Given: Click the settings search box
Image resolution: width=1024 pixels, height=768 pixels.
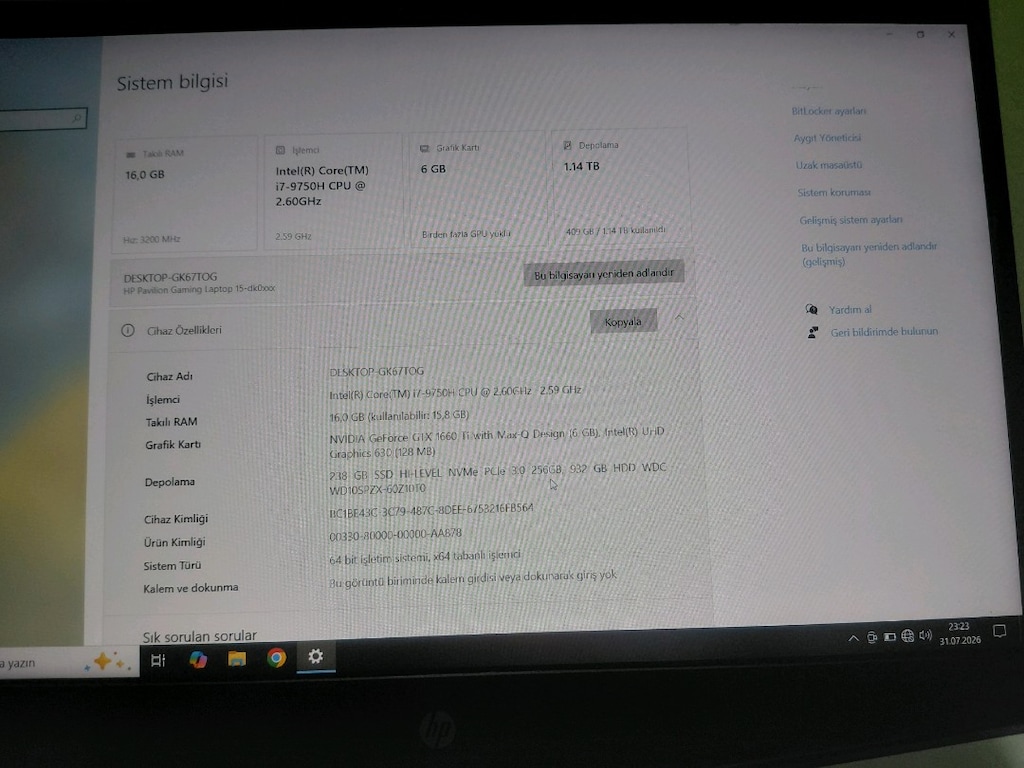Looking at the screenshot, I should 42,120.
